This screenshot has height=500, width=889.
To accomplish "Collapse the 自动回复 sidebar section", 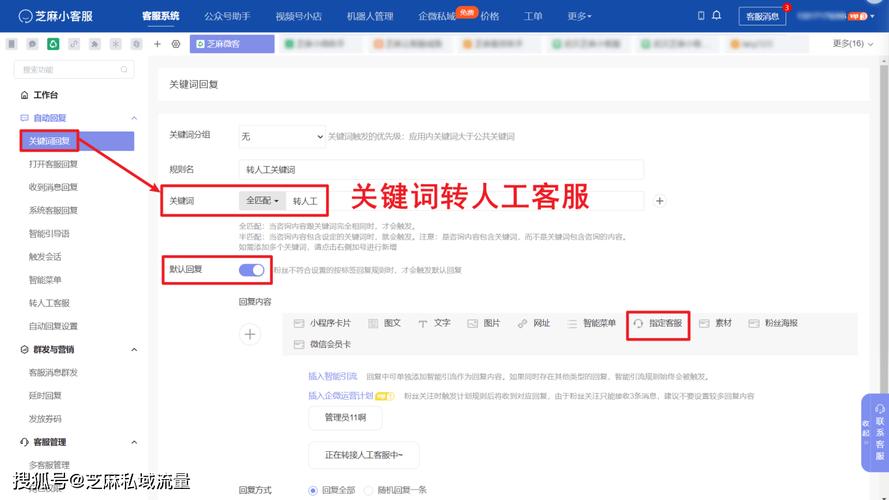I will [134, 118].
